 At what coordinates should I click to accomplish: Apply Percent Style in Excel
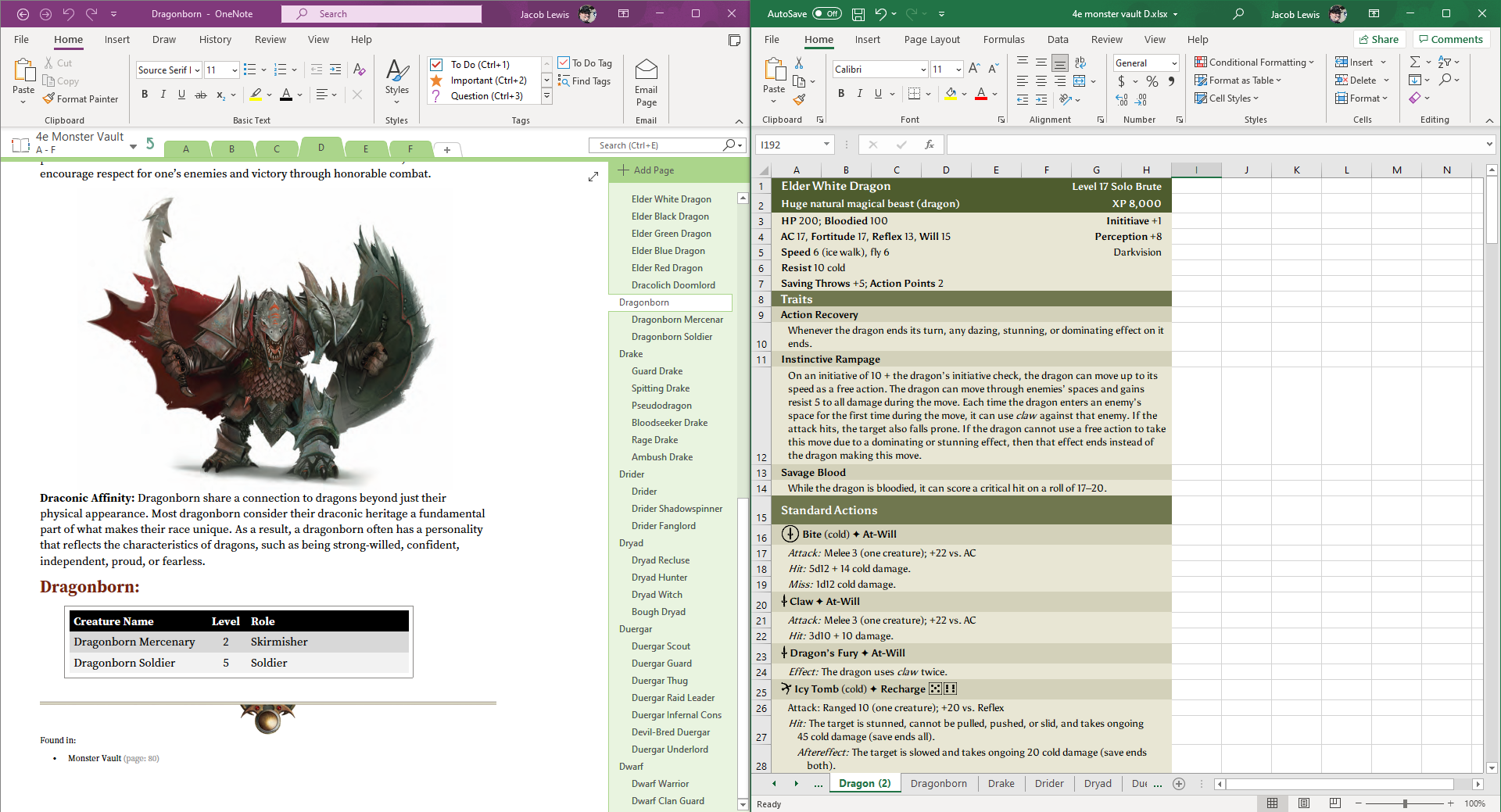pyautogui.click(x=1152, y=81)
